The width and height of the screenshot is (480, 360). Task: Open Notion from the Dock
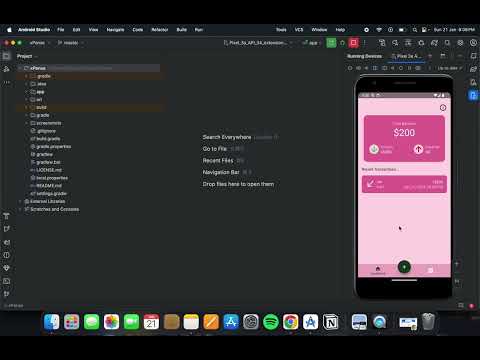(331, 322)
